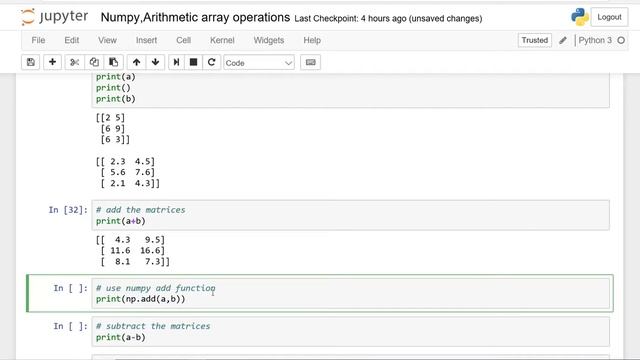
Task: Click into the print(a+b) cell
Action: (350, 215)
